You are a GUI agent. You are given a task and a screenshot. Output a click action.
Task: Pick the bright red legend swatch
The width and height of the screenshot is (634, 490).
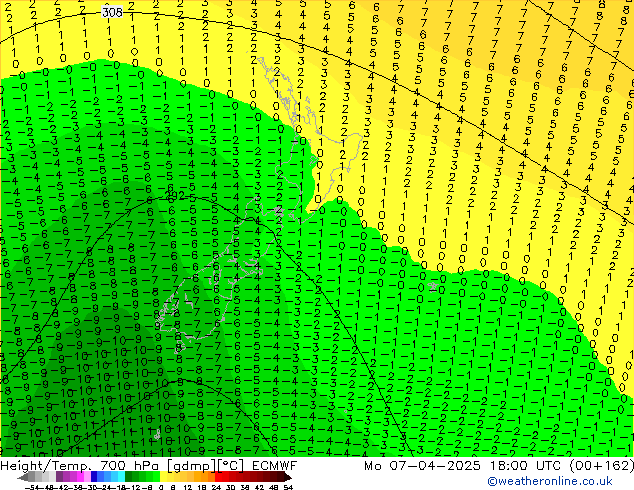coord(219,477)
